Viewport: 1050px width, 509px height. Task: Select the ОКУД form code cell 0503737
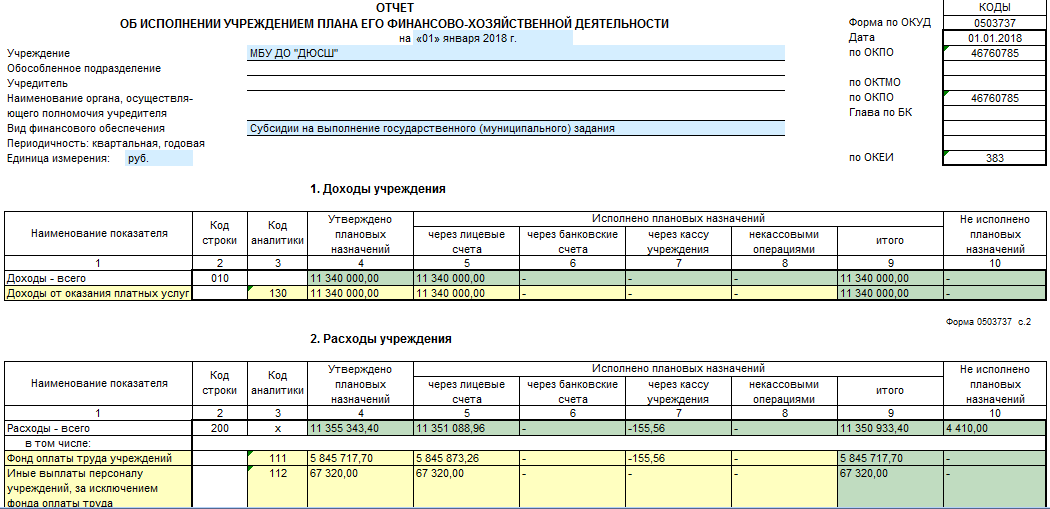[x=994, y=22]
